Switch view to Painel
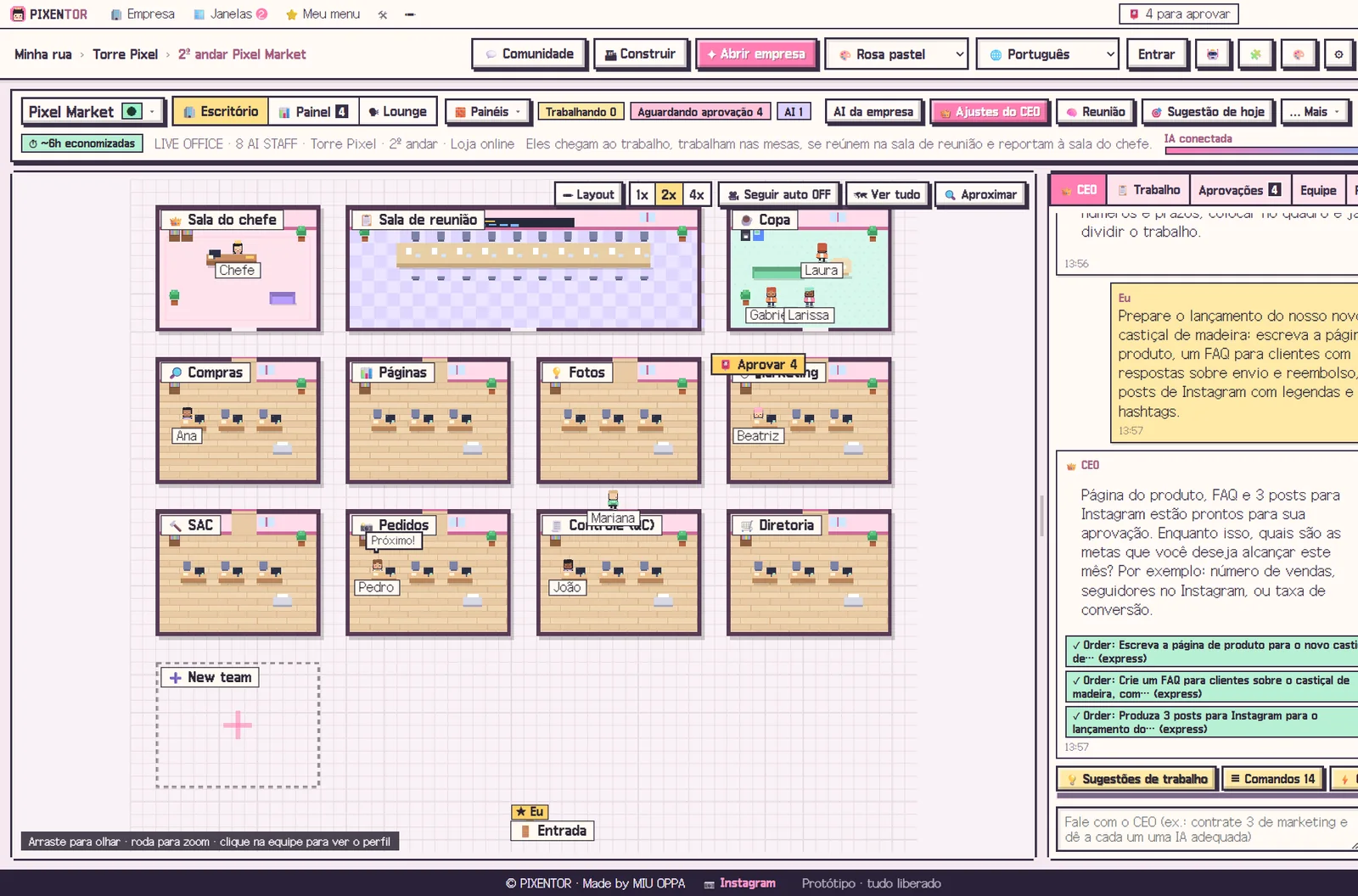This screenshot has height=896, width=1358. pyautogui.click(x=313, y=111)
